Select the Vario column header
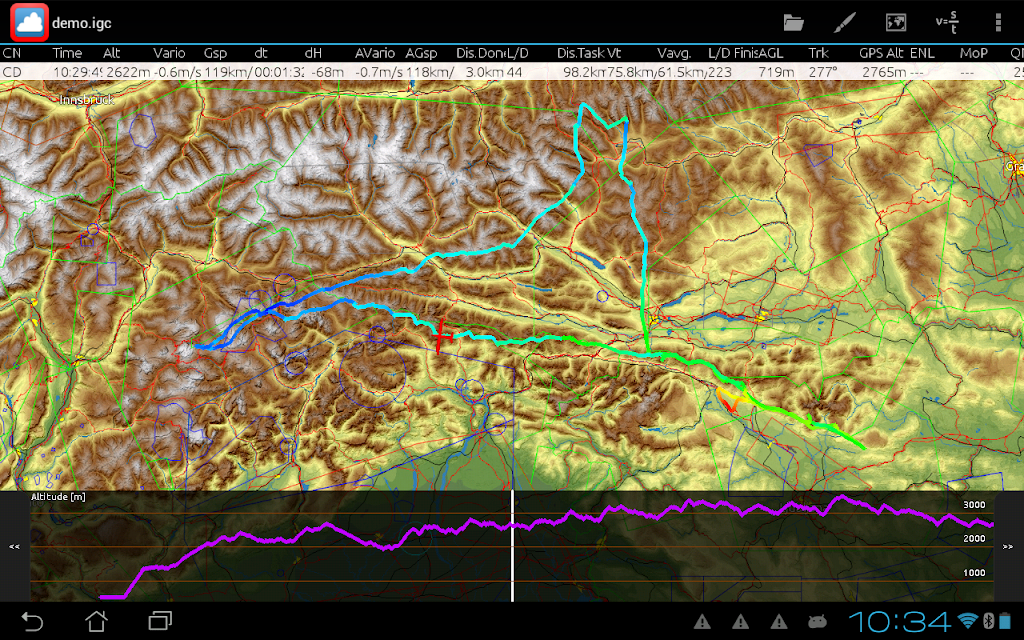Image resolution: width=1024 pixels, height=640 pixels. click(x=169, y=53)
